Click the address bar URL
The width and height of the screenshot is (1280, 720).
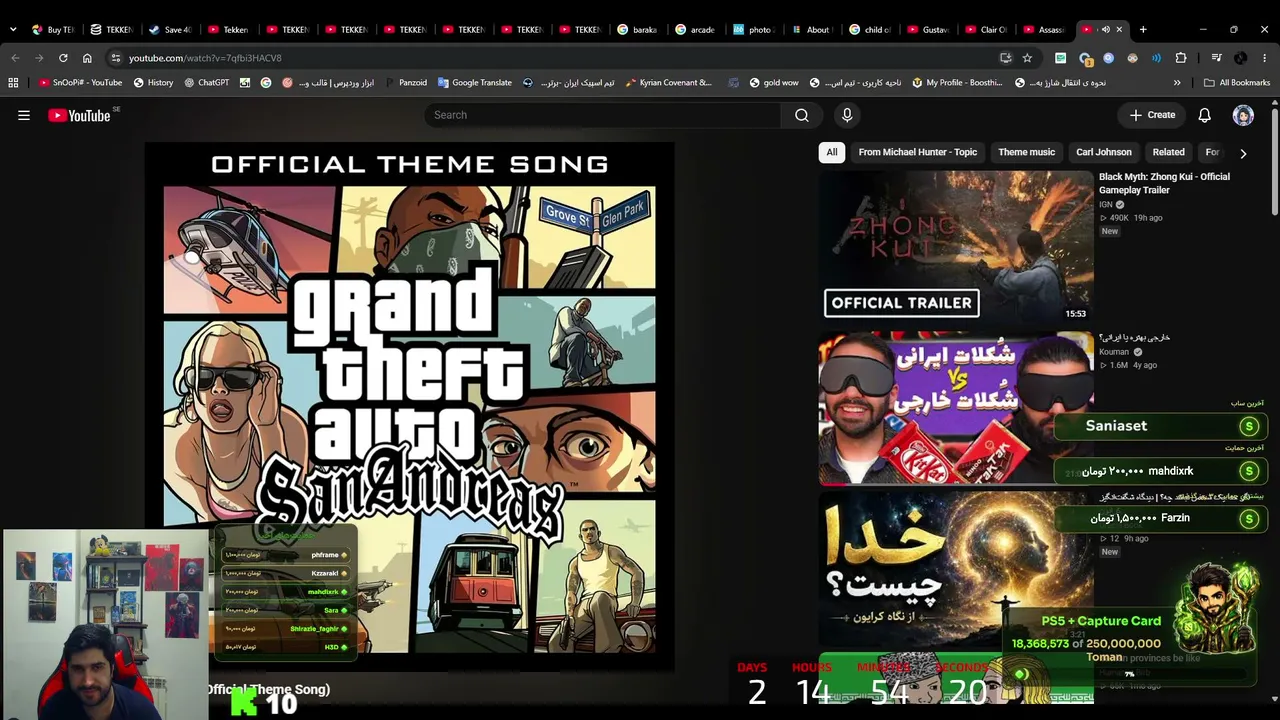tap(205, 58)
